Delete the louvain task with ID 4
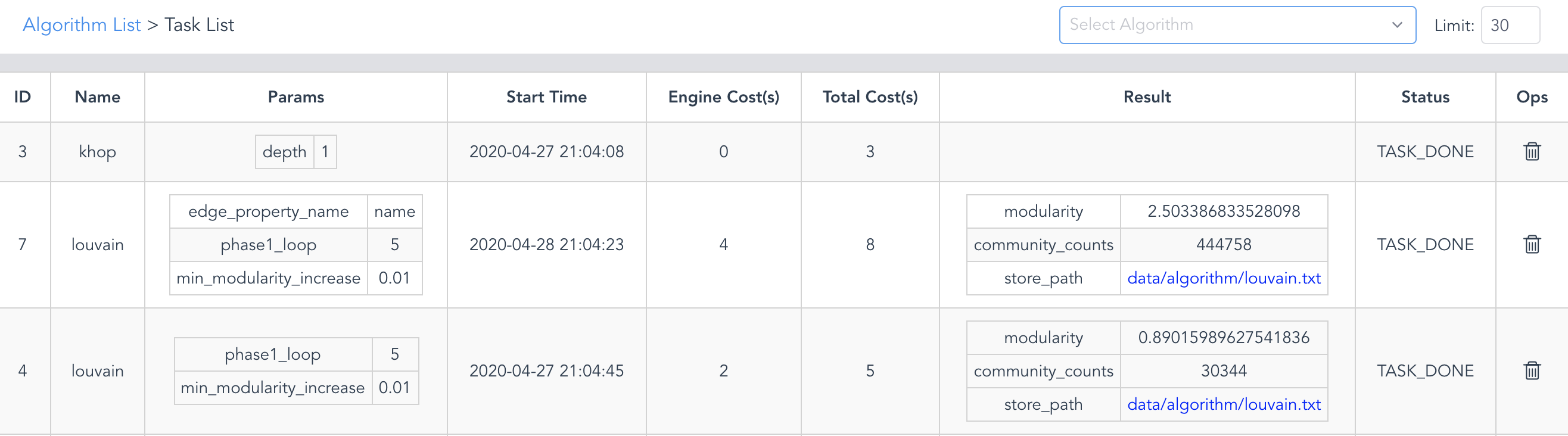This screenshot has width=1568, height=436. click(x=1532, y=370)
